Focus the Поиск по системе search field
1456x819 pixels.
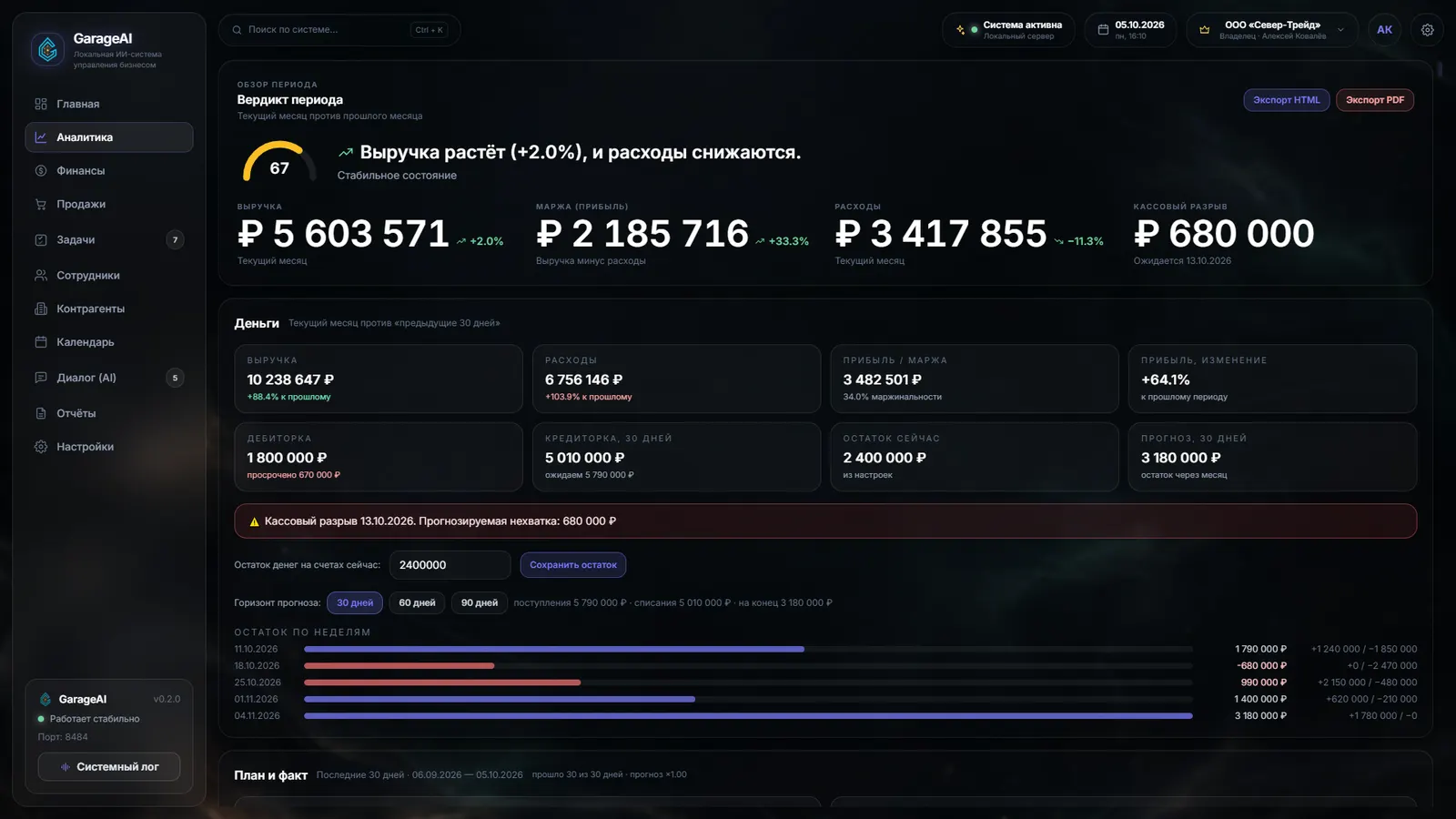coord(339,30)
